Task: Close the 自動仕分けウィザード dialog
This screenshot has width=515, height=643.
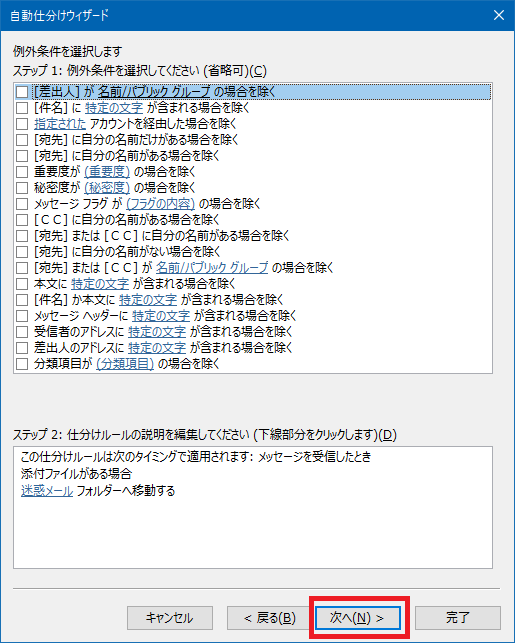Action: pos(499,15)
